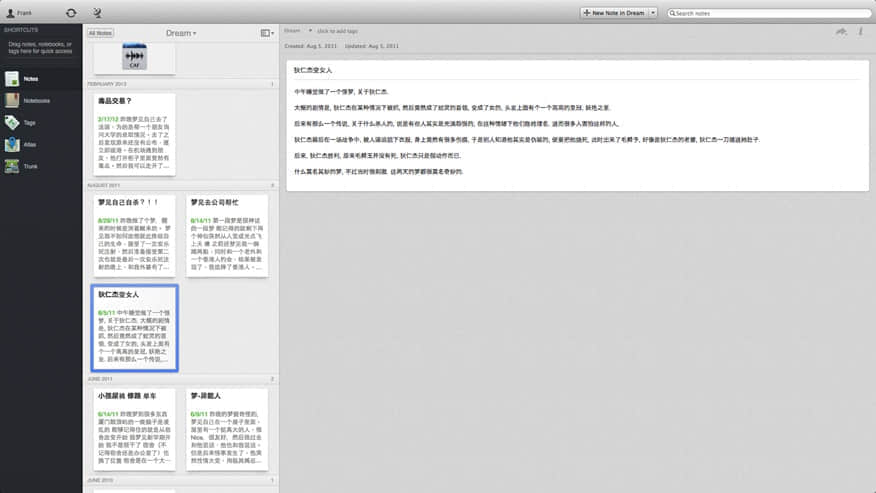Screen dimensions: 876x493
Task: Click New Note in Dream button
Action: coord(613,13)
